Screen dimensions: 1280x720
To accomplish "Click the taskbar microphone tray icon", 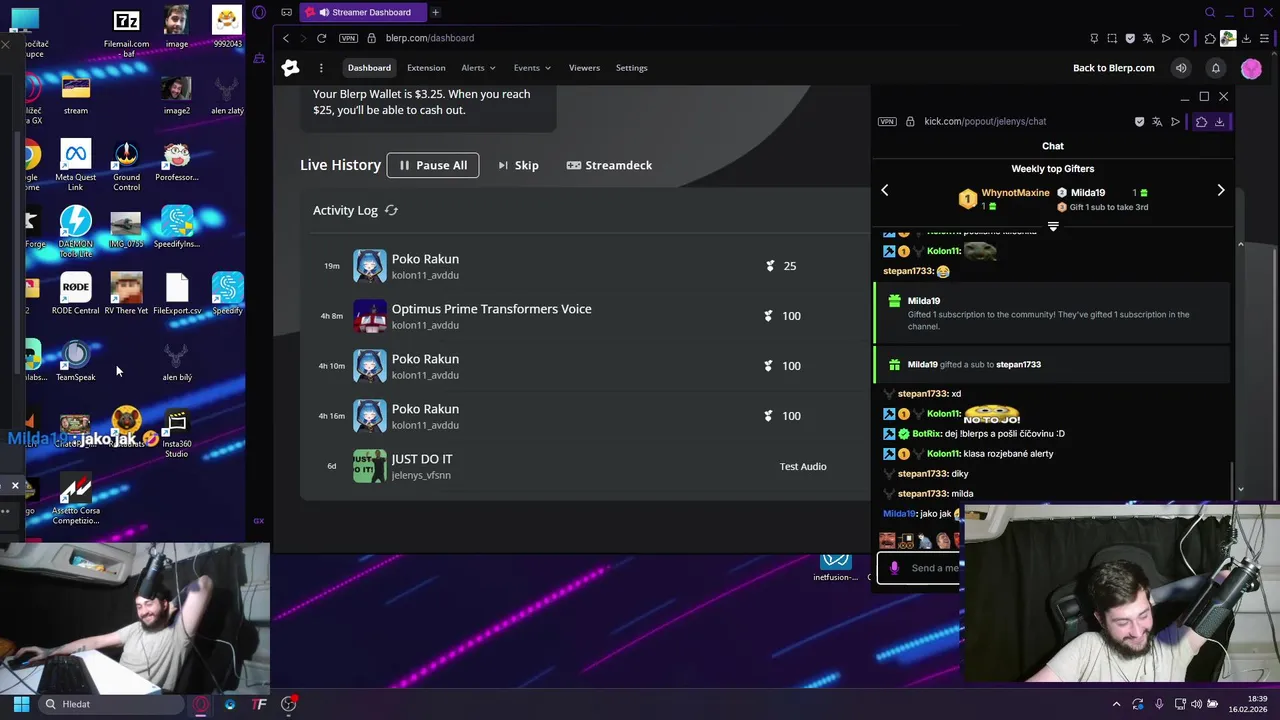I will (1159, 704).
